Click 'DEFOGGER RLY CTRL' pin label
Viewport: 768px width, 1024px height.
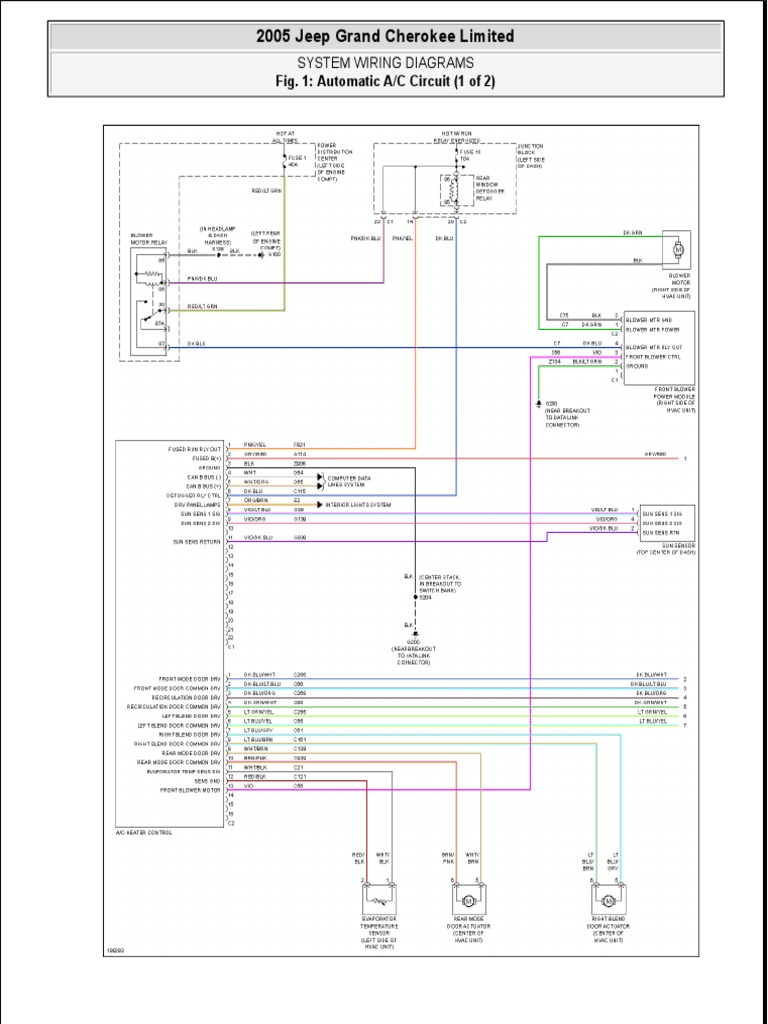(194, 496)
